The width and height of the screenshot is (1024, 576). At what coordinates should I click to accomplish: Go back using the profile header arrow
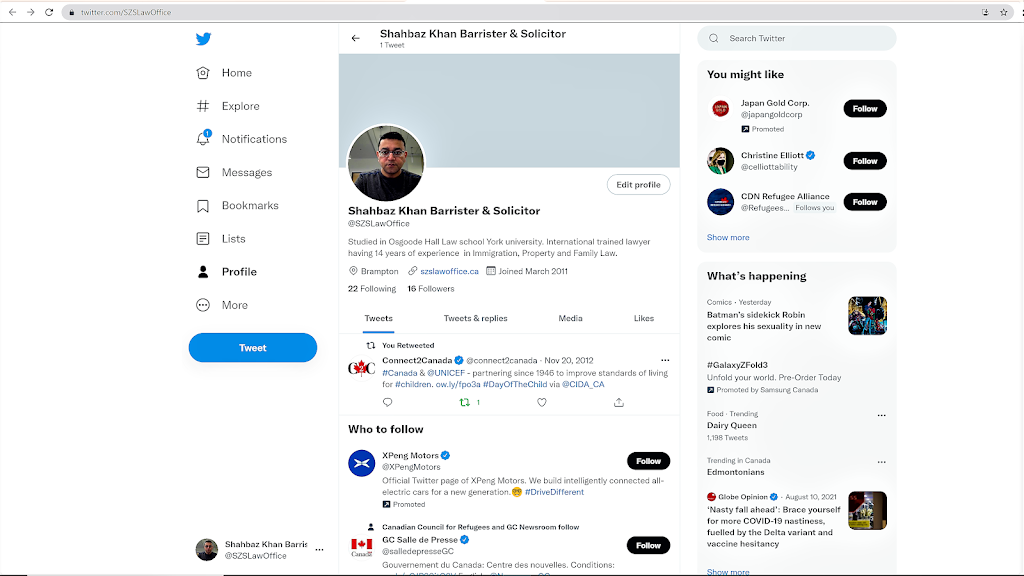point(355,39)
